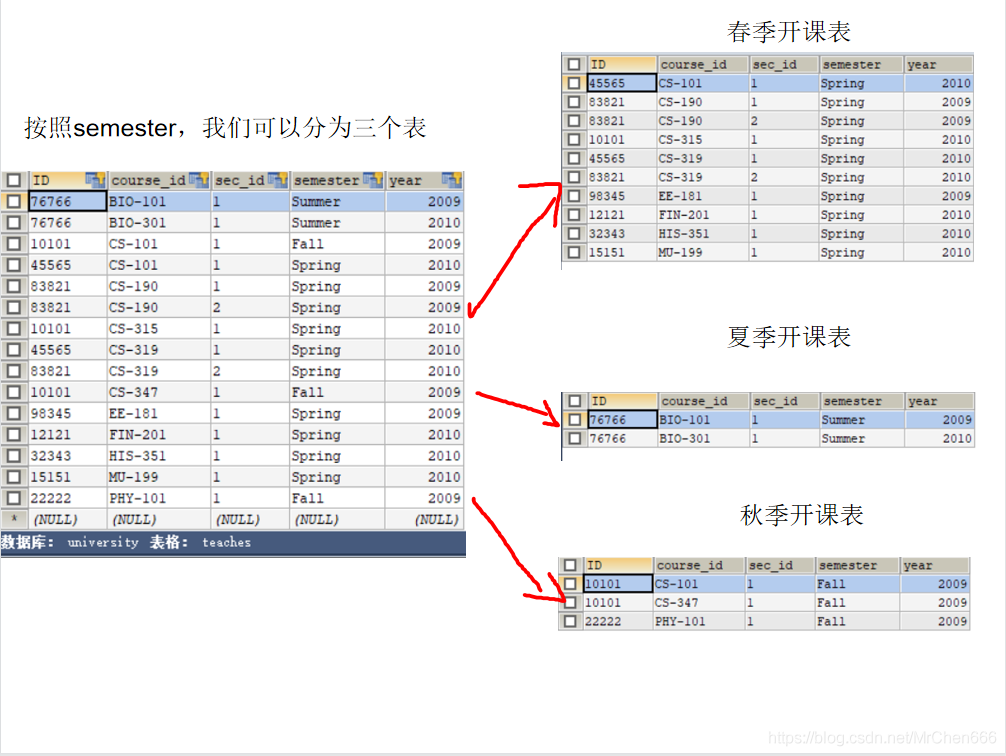Check the 10101 CS-101 row checkbox in fall table
Viewport: 1006px width, 756px height.
pyautogui.click(x=570, y=584)
